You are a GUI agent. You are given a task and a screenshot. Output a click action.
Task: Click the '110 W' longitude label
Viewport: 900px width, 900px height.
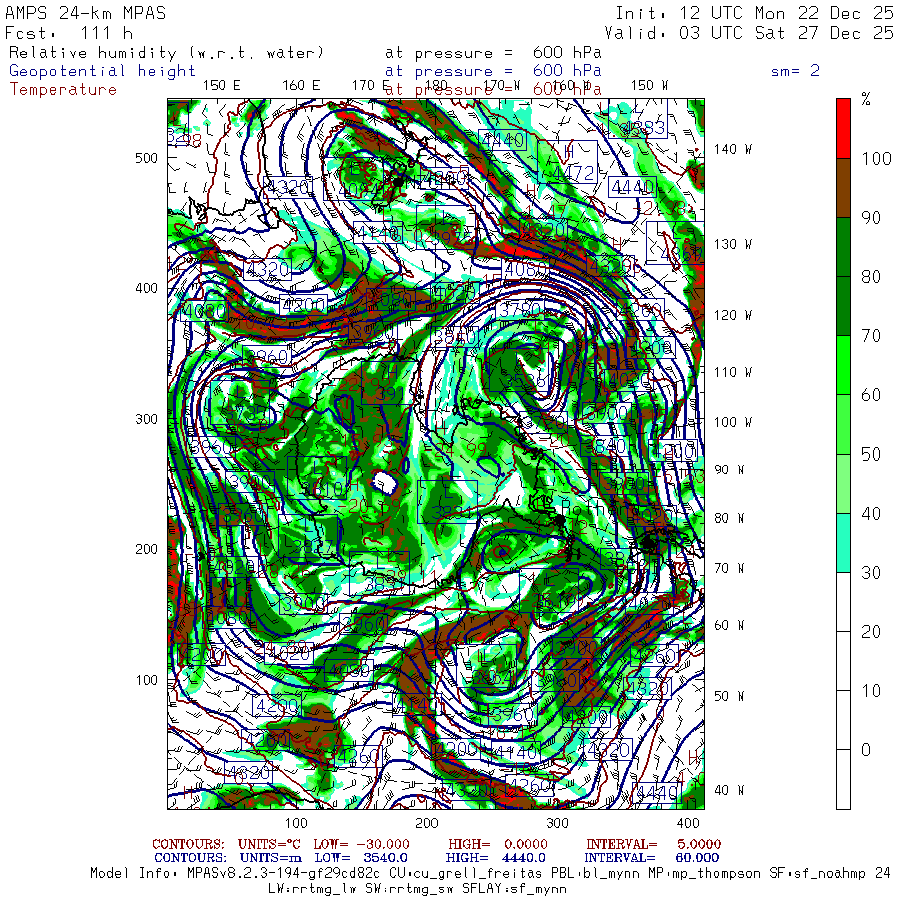[732, 373]
